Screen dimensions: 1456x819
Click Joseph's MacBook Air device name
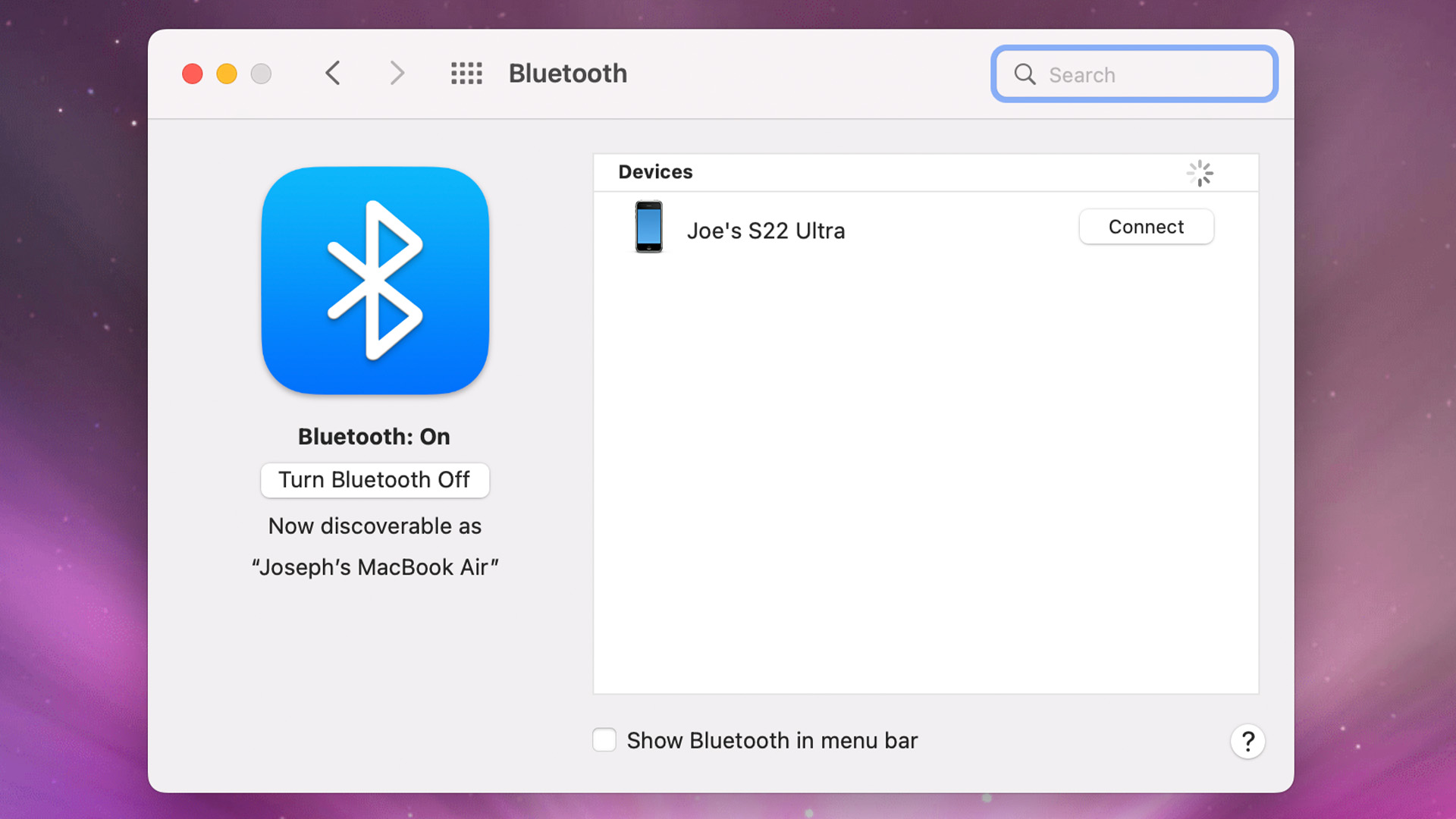pos(375,567)
